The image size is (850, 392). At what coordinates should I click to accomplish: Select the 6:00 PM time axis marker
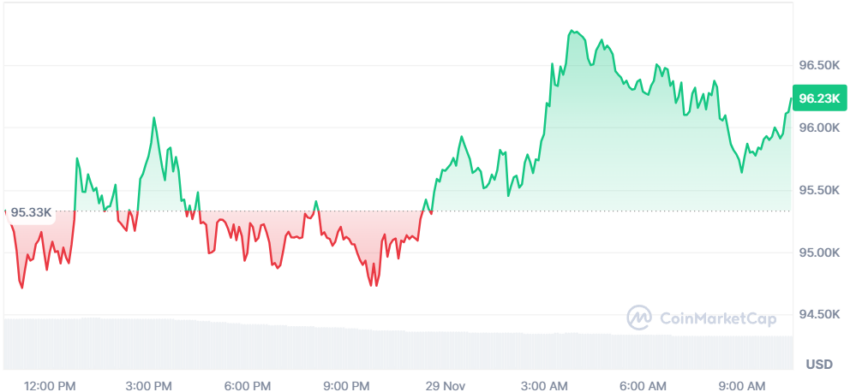[x=248, y=386]
